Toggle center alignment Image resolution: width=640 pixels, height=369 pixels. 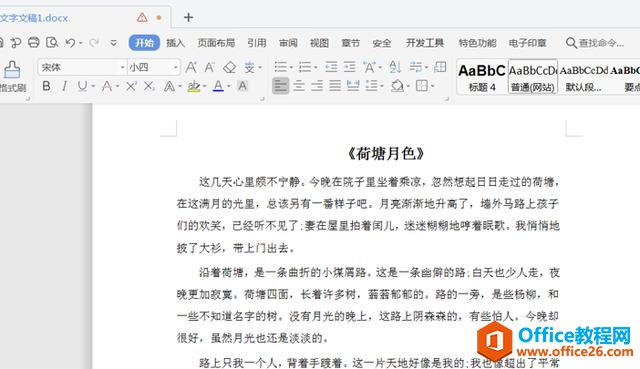point(299,86)
